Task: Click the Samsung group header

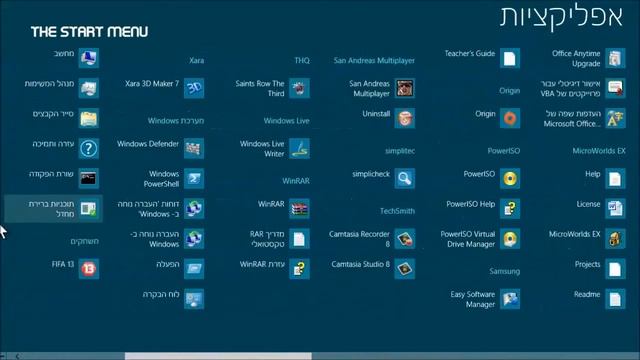Action: [504, 271]
